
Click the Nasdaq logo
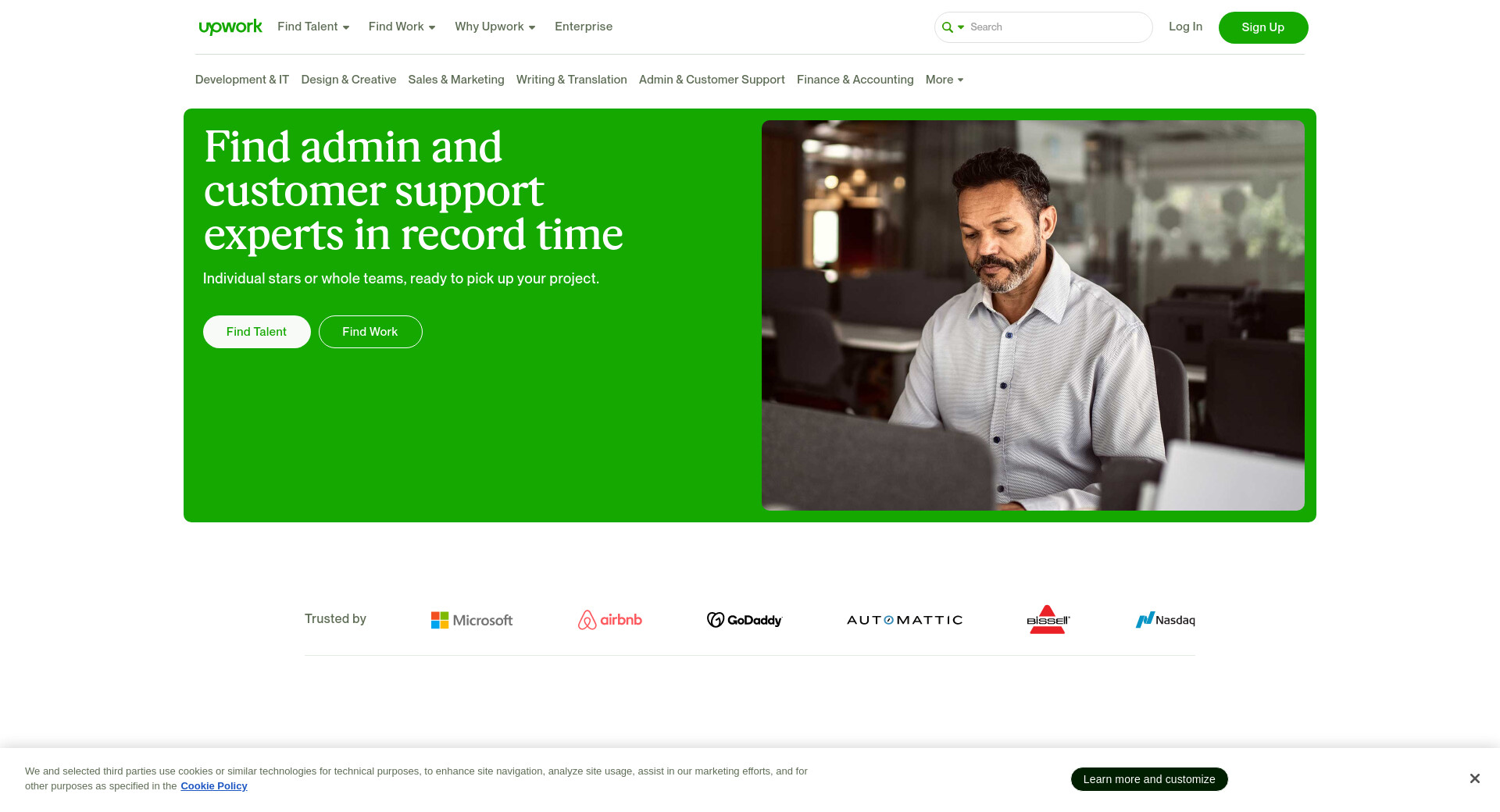(1165, 620)
